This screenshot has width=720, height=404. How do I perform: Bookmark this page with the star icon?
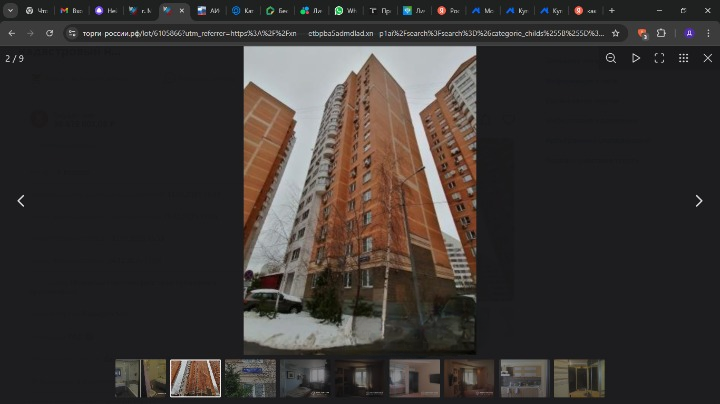(615, 33)
